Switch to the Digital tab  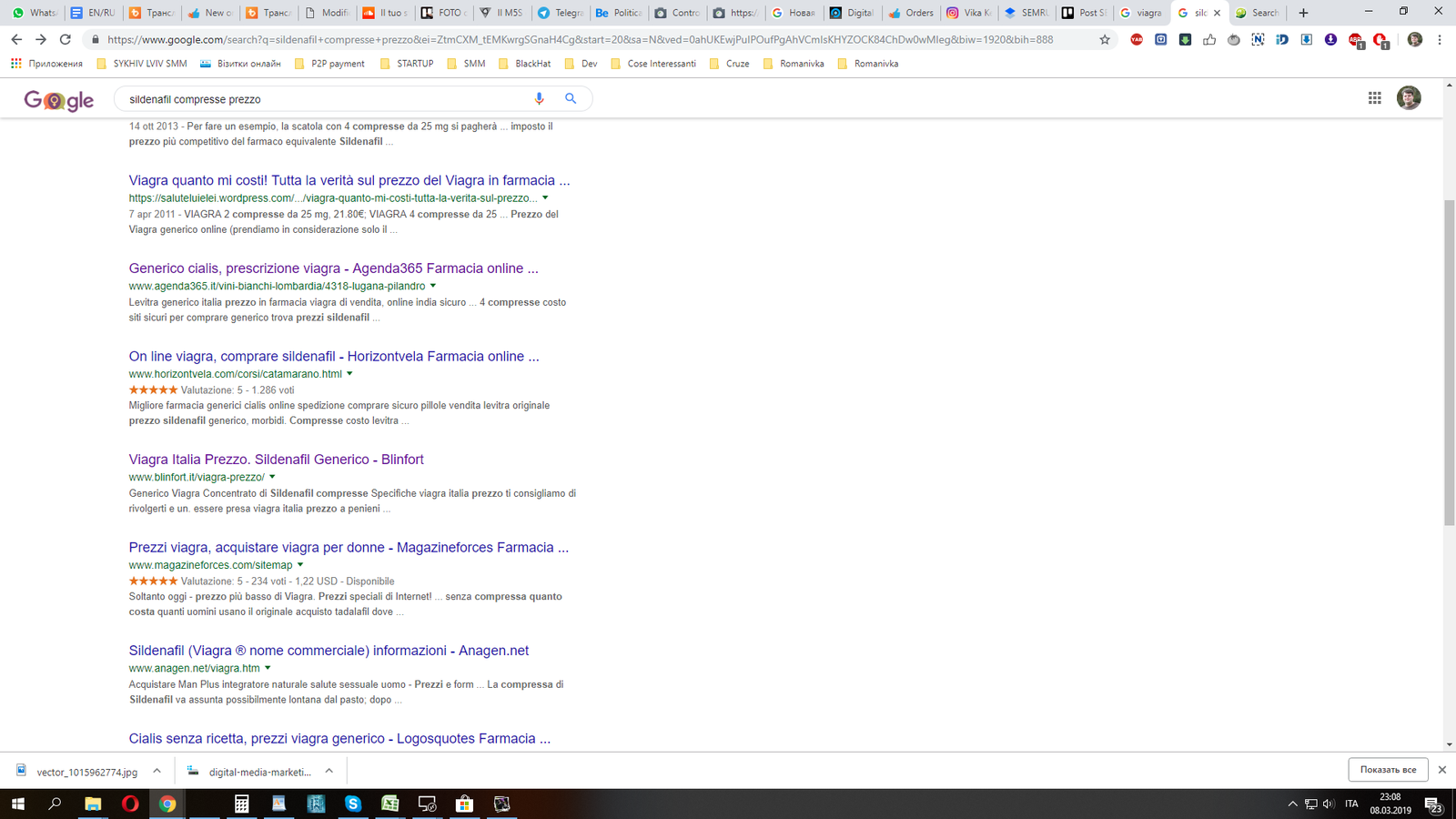click(x=852, y=13)
